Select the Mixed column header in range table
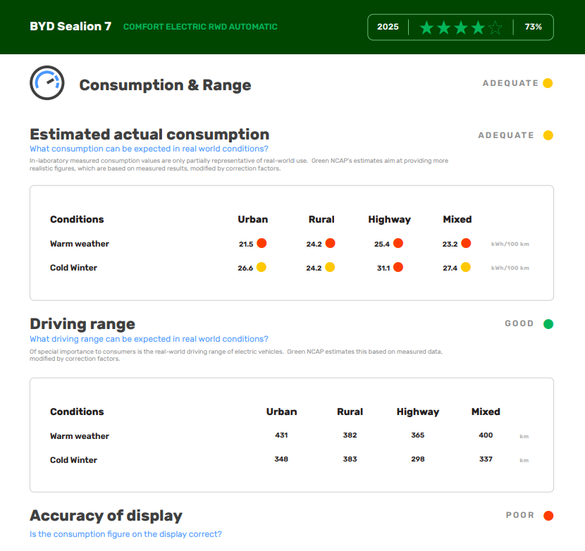This screenshot has width=585, height=551. click(486, 411)
